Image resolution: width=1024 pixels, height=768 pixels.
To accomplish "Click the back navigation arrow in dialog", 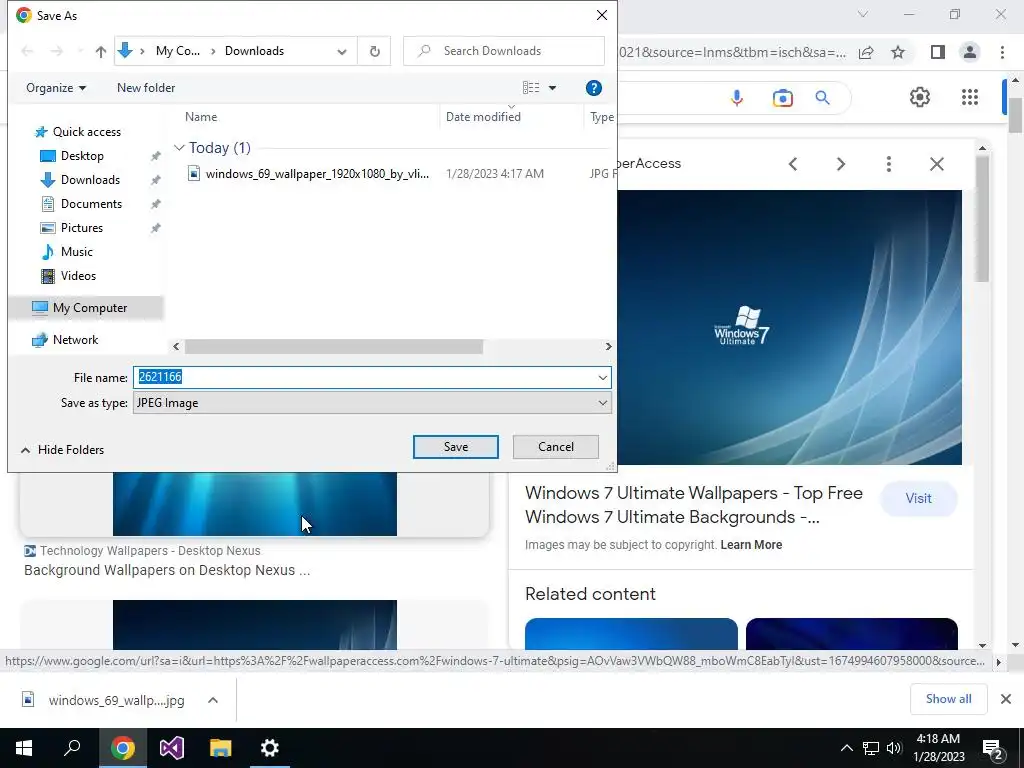I will pyautogui.click(x=27, y=51).
